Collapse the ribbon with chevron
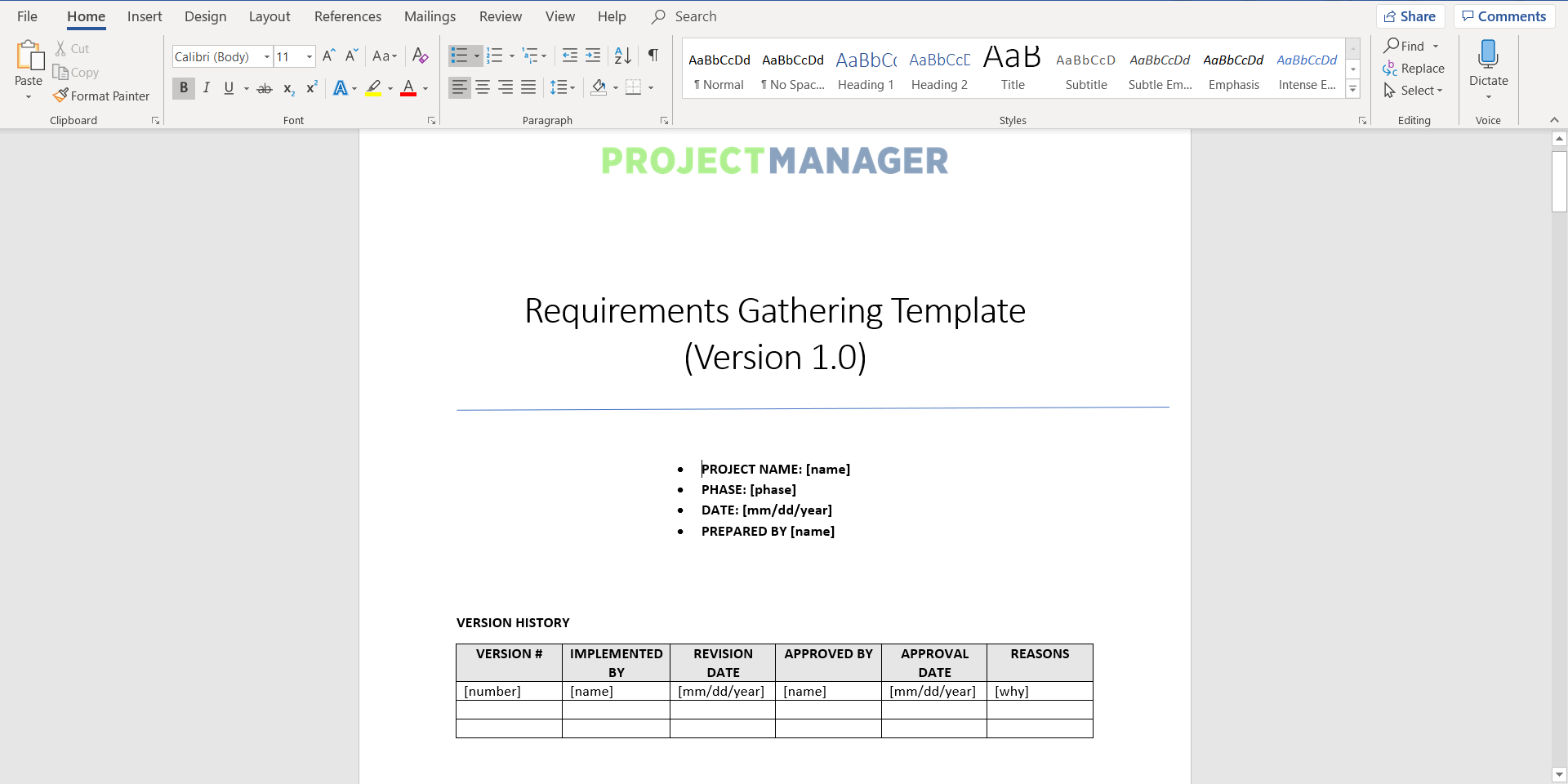The image size is (1568, 784). (1554, 120)
